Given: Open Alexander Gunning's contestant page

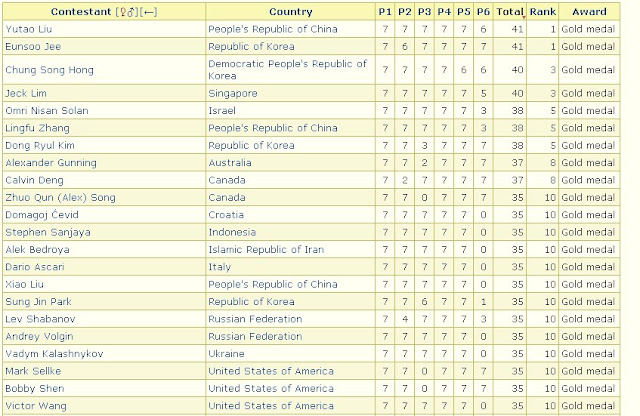Looking at the screenshot, I should tap(51, 163).
